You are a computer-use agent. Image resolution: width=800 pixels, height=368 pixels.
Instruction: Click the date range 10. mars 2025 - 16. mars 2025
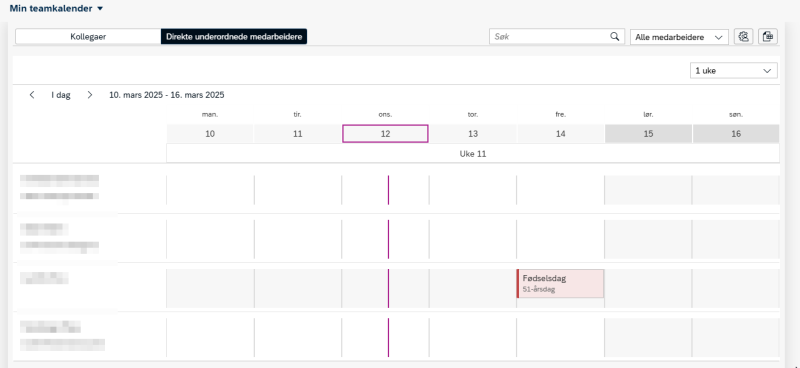pyautogui.click(x=167, y=95)
